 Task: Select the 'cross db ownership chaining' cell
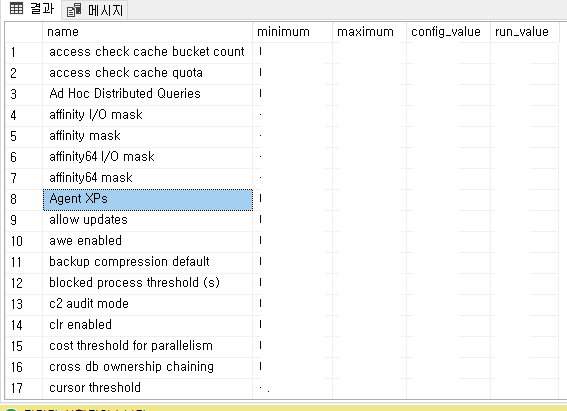(148, 367)
